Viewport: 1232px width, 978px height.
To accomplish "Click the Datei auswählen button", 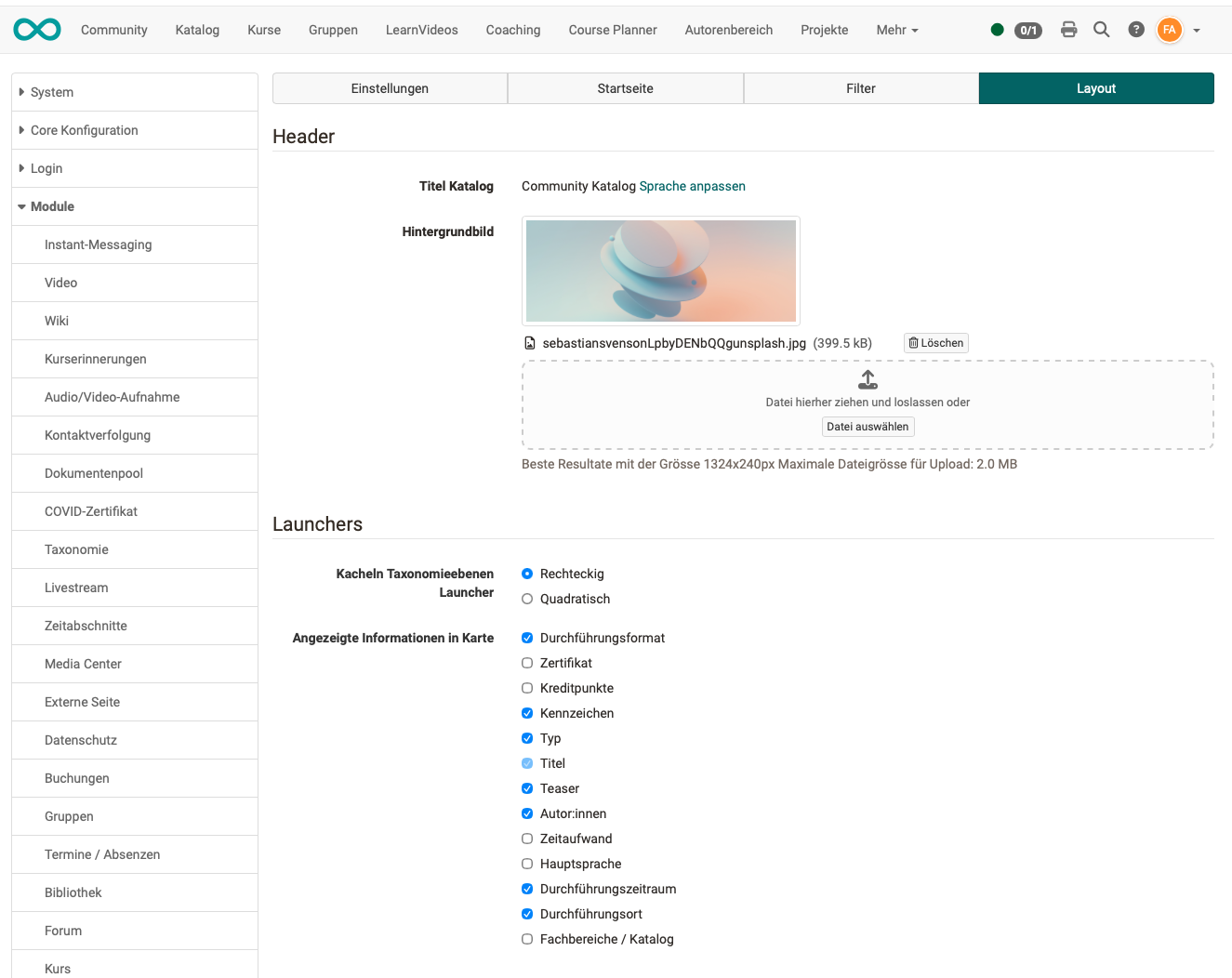I will tap(868, 426).
